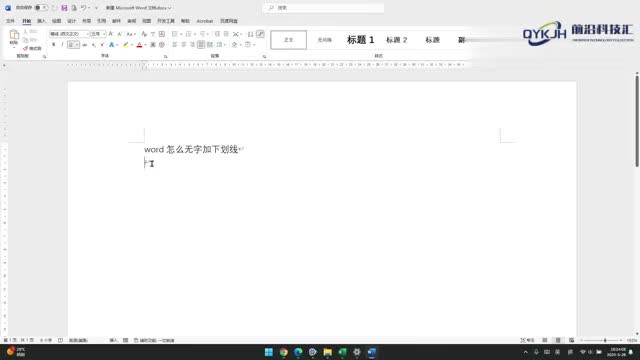Viewport: 640px width, 360px height.
Task: Toggle Strikethrough formatting
Action: pyautogui.click(x=84, y=44)
